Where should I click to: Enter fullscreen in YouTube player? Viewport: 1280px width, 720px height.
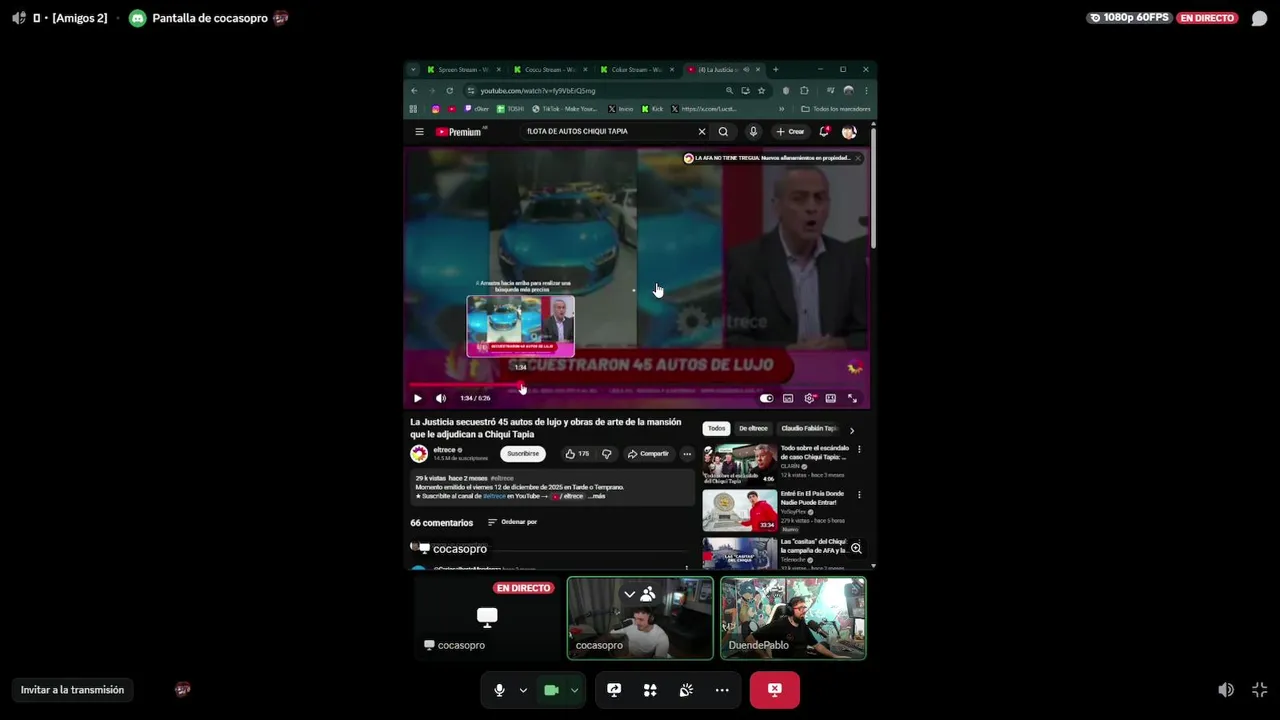852,398
